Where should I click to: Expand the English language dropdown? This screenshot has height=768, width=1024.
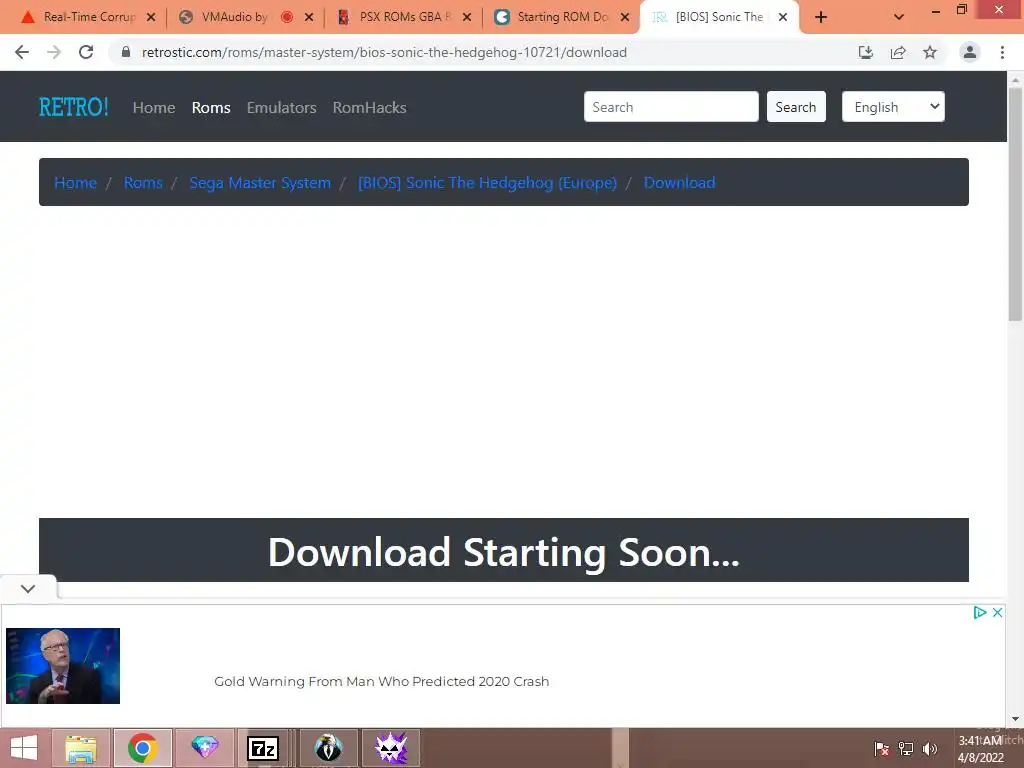893,106
